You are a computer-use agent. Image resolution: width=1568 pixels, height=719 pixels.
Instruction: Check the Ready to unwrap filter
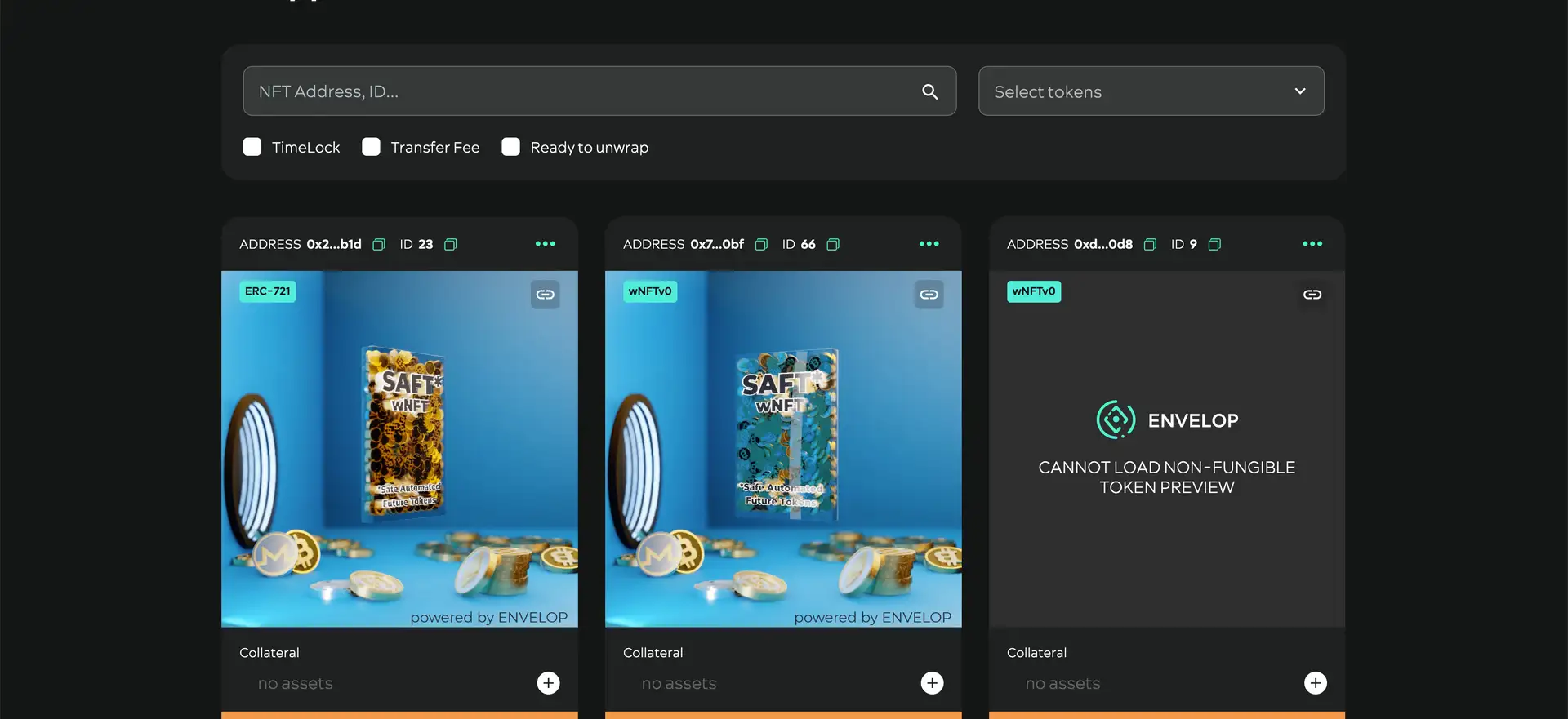[x=510, y=147]
